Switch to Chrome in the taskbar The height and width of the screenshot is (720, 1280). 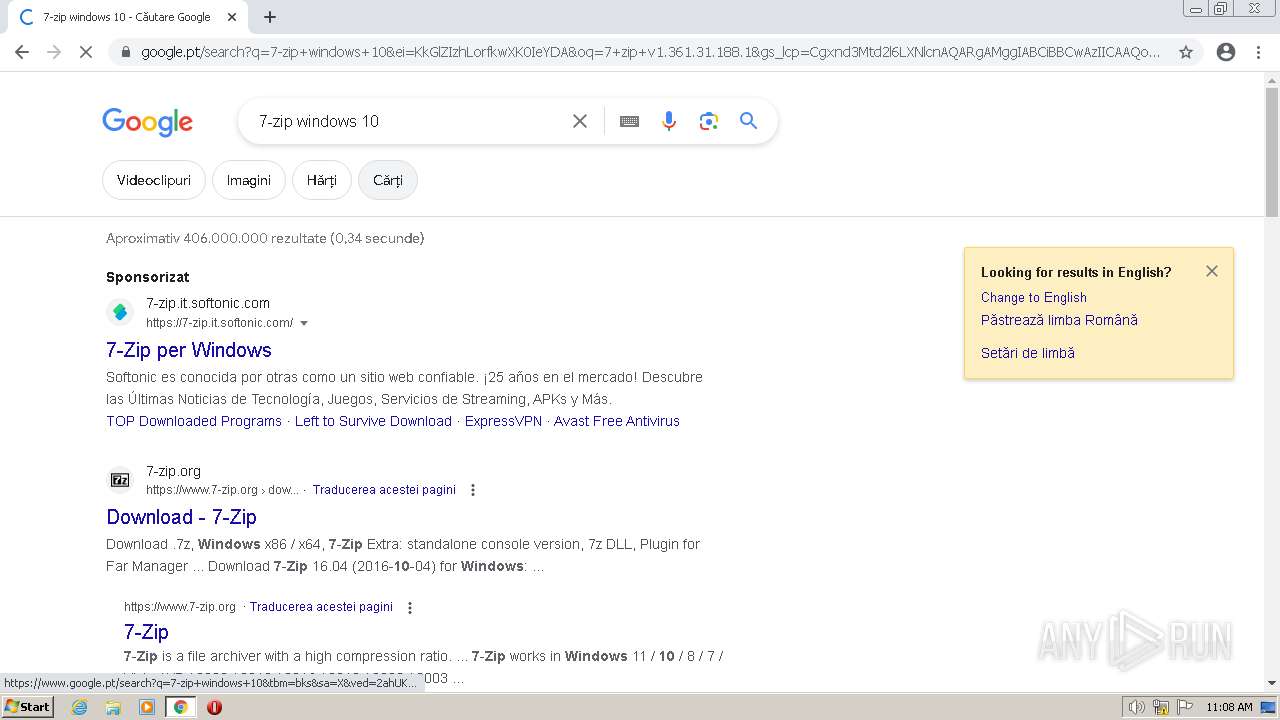click(181, 707)
